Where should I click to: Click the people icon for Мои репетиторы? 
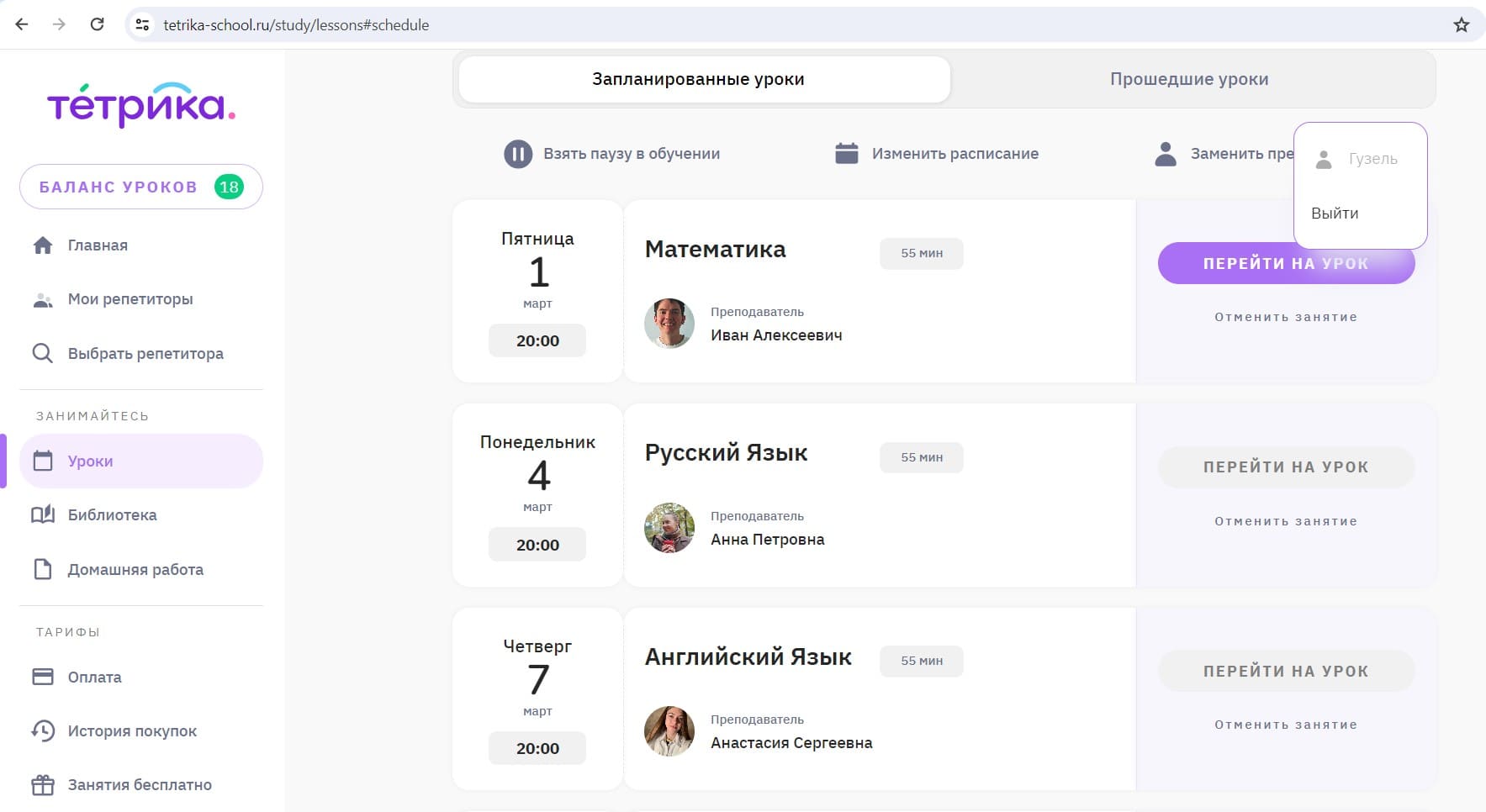coord(43,300)
